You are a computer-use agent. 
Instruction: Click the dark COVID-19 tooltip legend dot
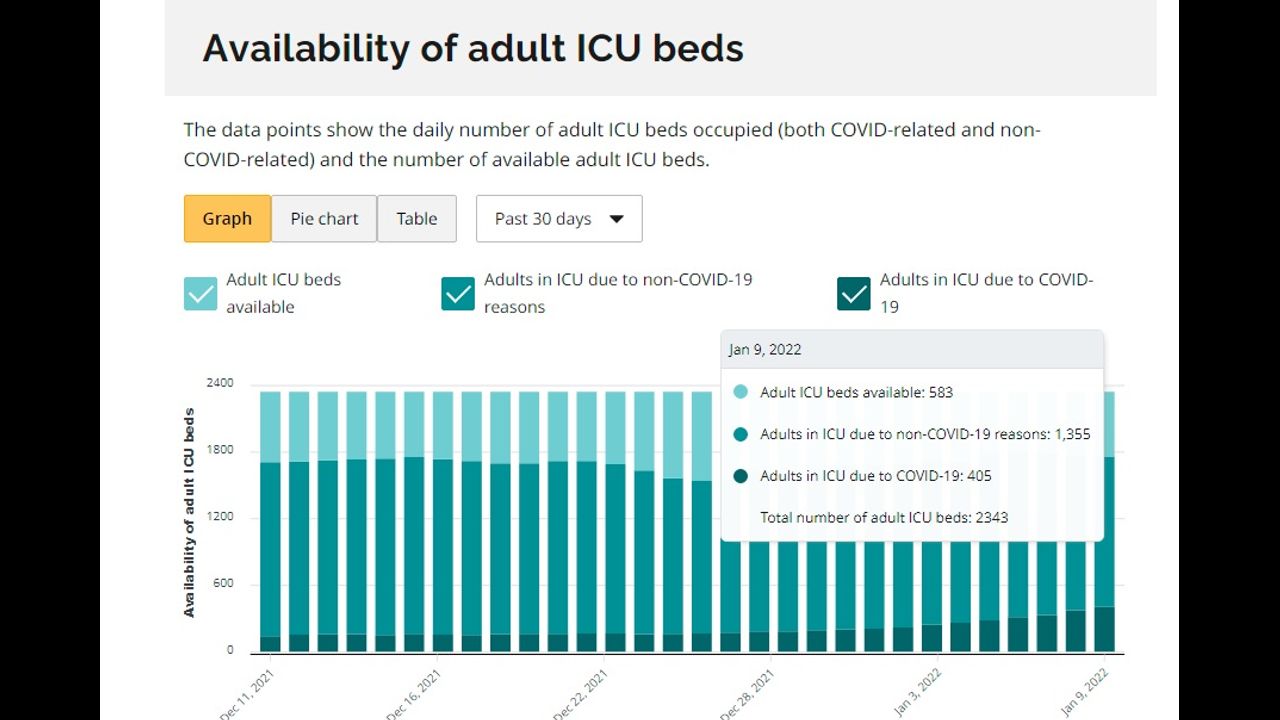pos(740,476)
